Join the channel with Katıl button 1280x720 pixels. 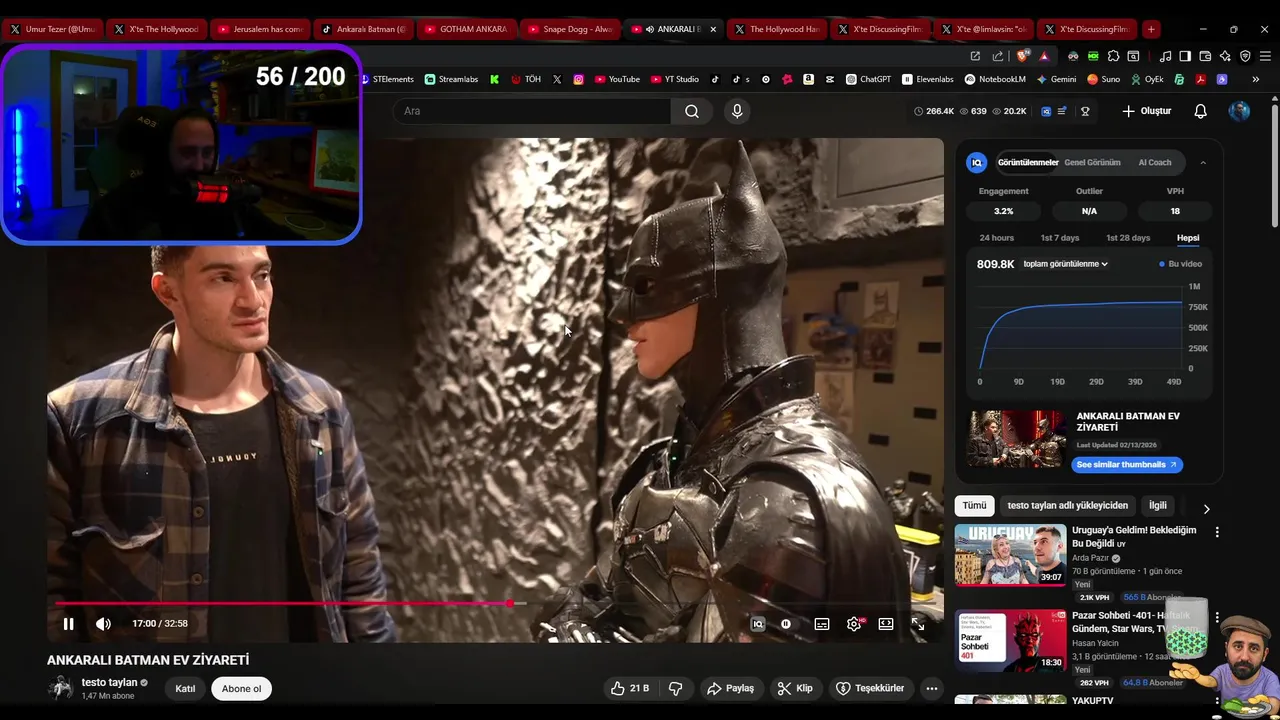(185, 688)
